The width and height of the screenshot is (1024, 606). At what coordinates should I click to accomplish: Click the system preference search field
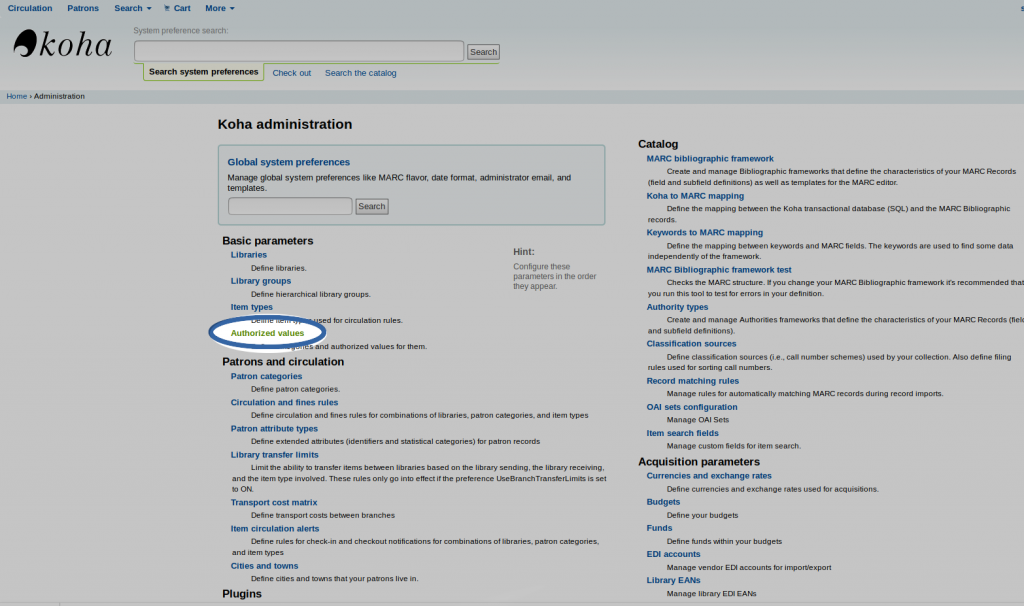pyautogui.click(x=299, y=51)
